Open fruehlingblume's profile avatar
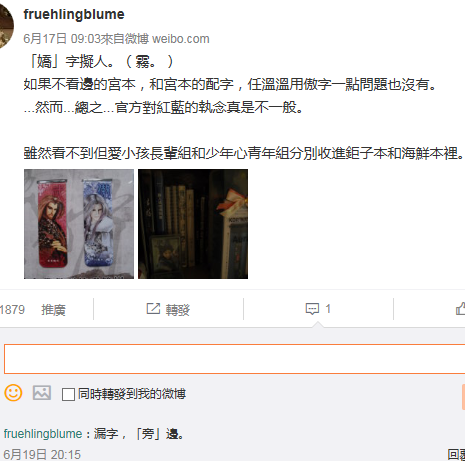The image size is (465, 461). (x=6, y=27)
